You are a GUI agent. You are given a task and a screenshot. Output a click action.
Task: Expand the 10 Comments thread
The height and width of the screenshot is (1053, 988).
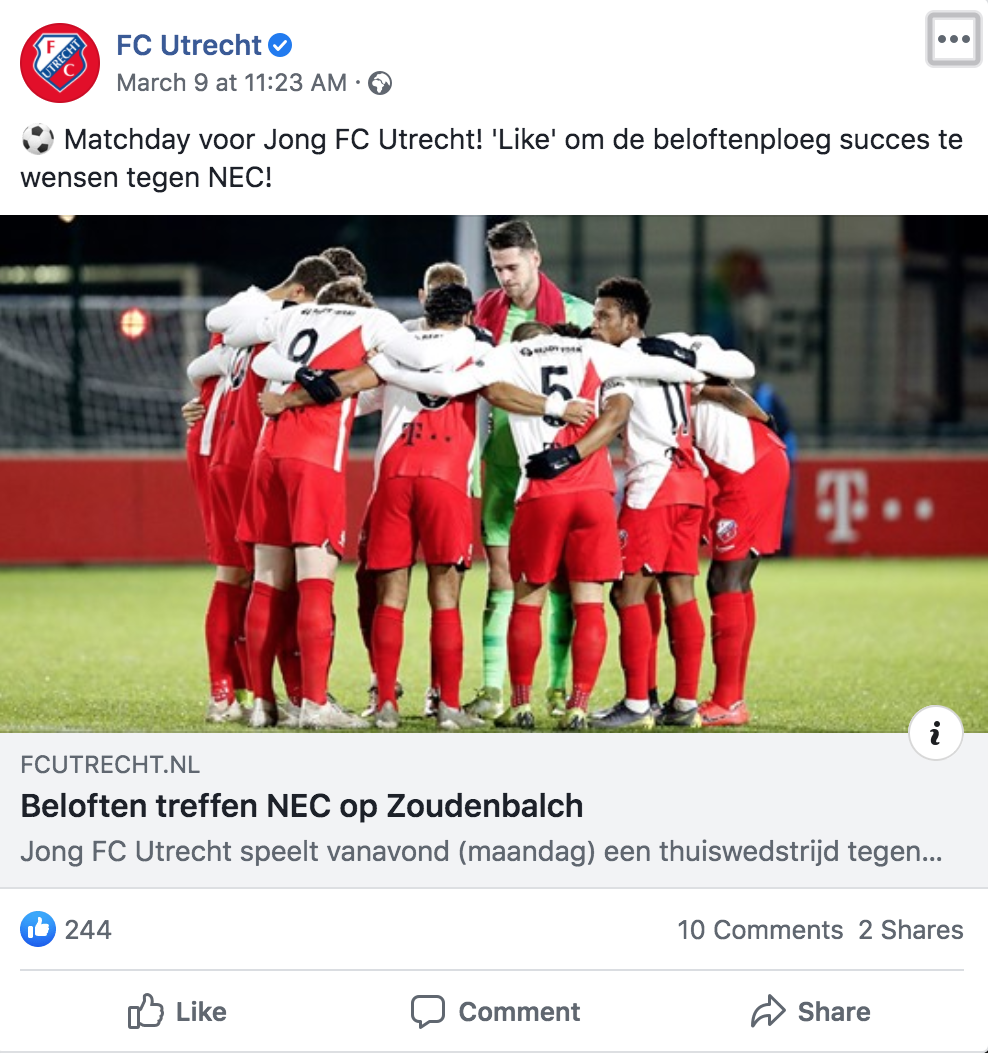(x=760, y=929)
